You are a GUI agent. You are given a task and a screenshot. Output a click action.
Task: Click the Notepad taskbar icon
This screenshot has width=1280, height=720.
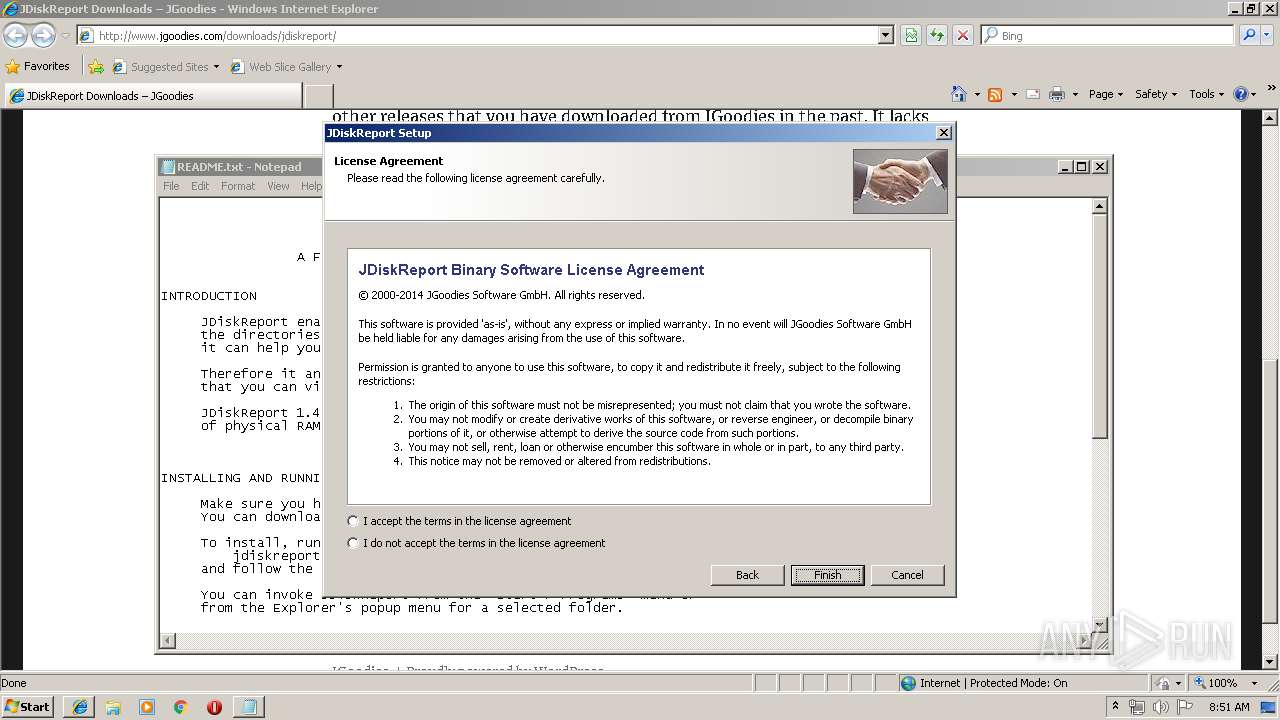pos(248,707)
